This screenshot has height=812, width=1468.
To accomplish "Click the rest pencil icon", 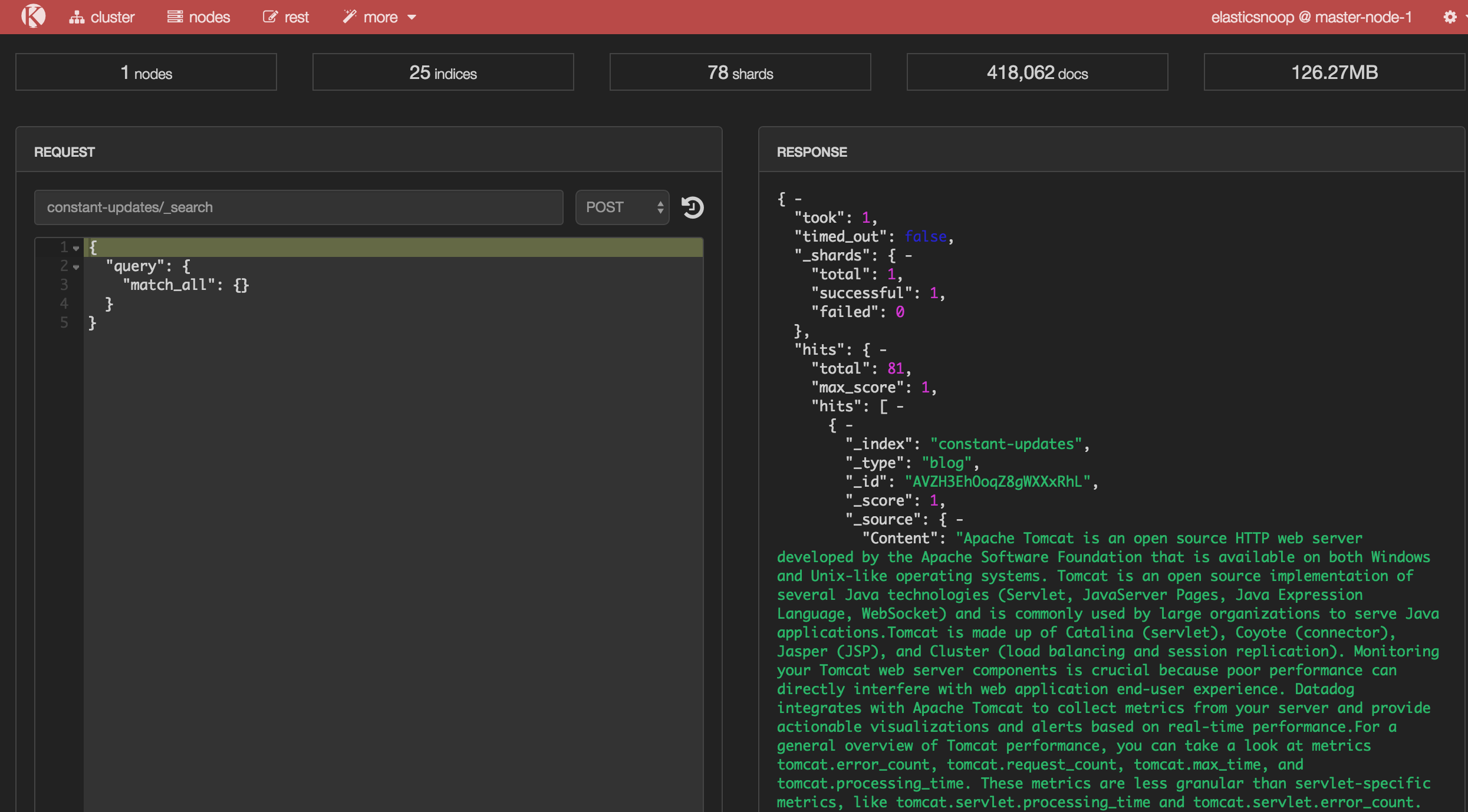I will [269, 16].
